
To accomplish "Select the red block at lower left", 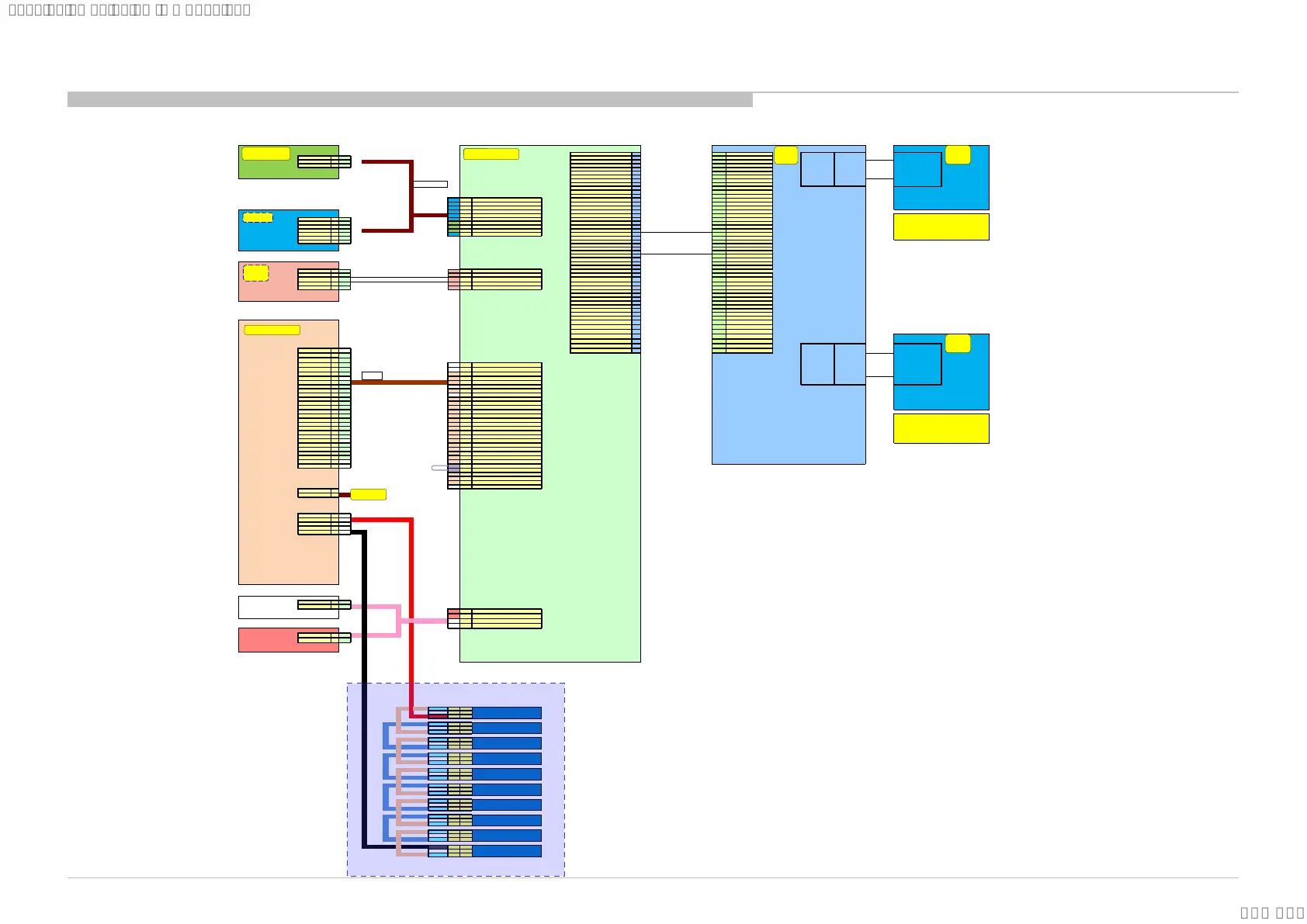I will [288, 640].
